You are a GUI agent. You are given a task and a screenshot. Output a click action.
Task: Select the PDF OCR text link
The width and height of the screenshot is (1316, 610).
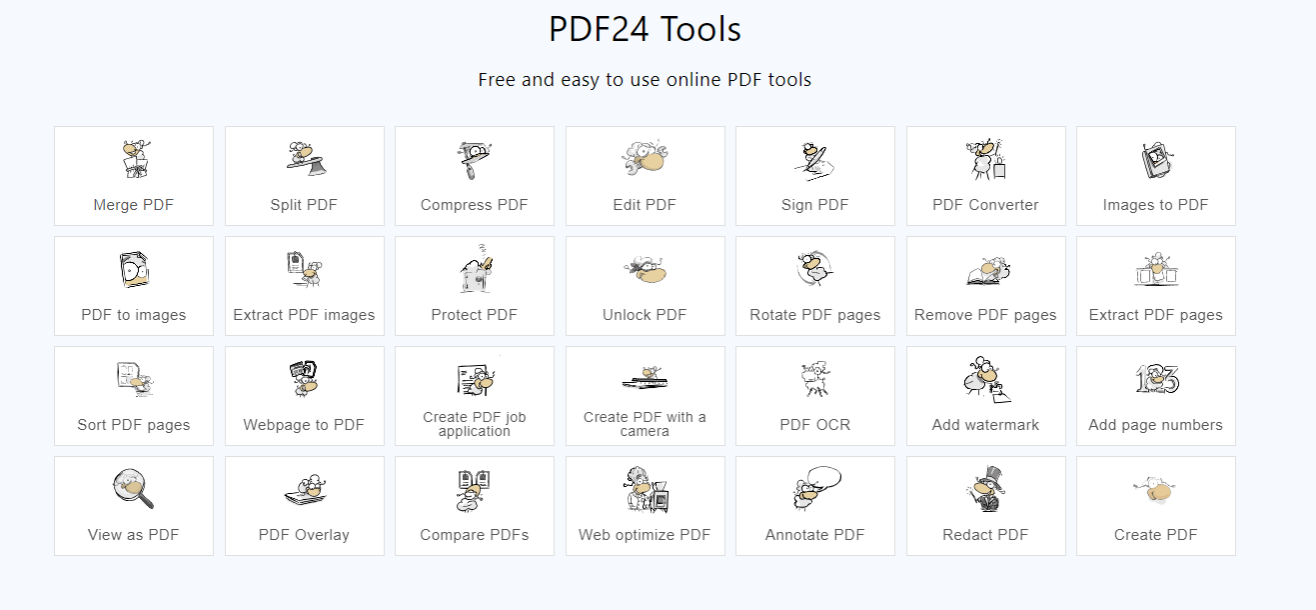pyautogui.click(x=815, y=425)
